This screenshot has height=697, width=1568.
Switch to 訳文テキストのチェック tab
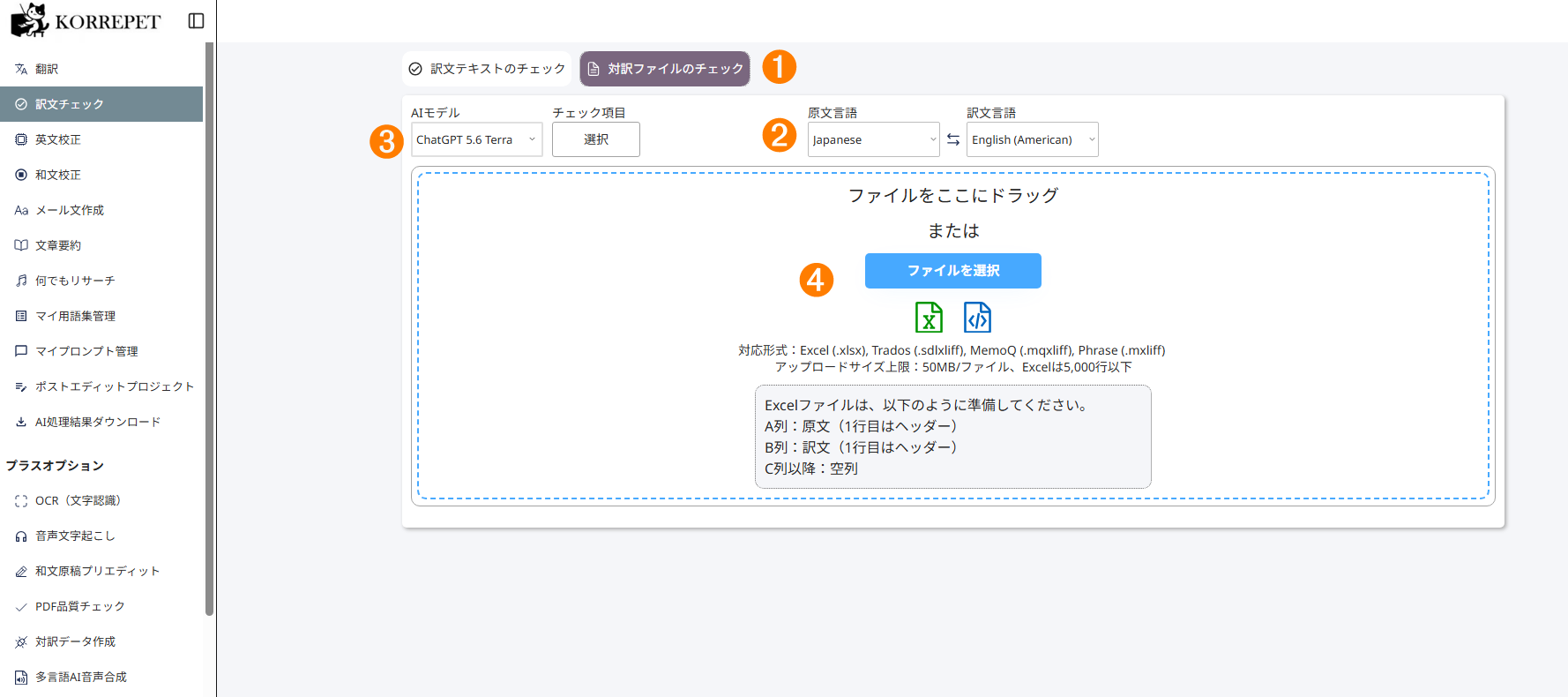click(487, 69)
